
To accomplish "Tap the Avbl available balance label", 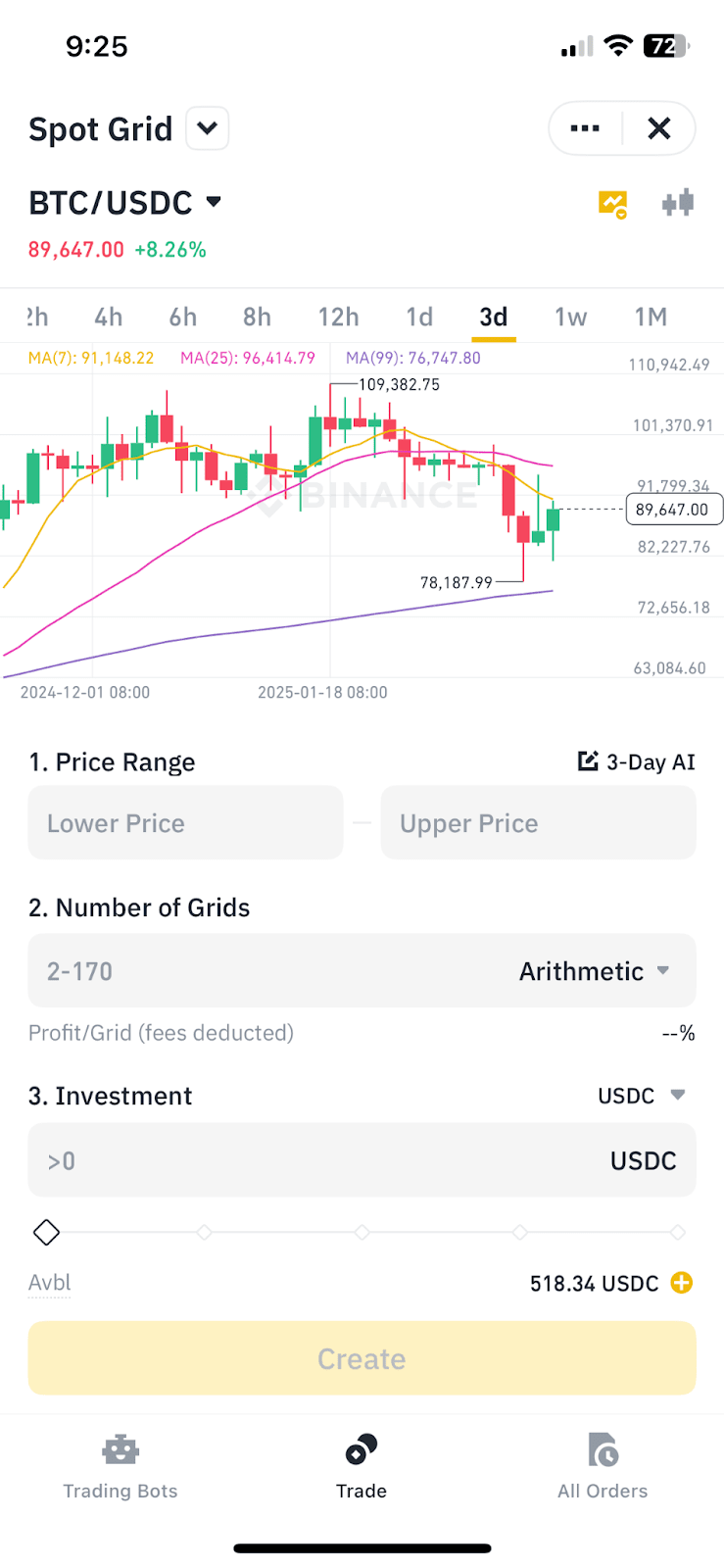I will [x=50, y=1283].
